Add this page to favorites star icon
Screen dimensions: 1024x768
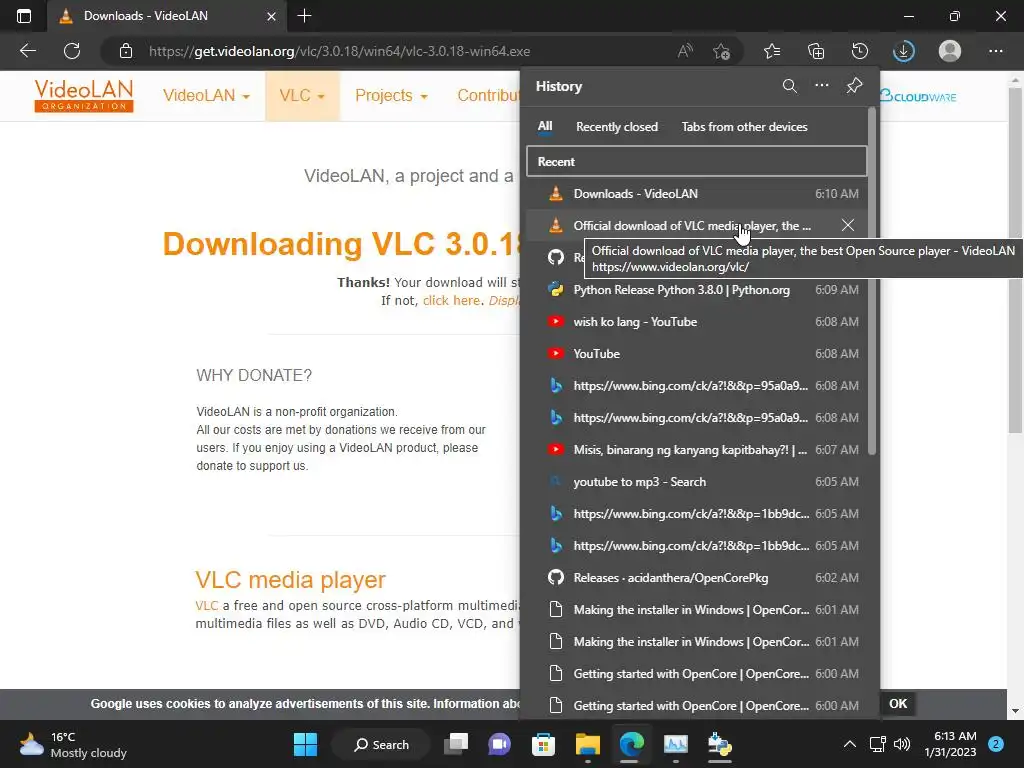coord(721,51)
